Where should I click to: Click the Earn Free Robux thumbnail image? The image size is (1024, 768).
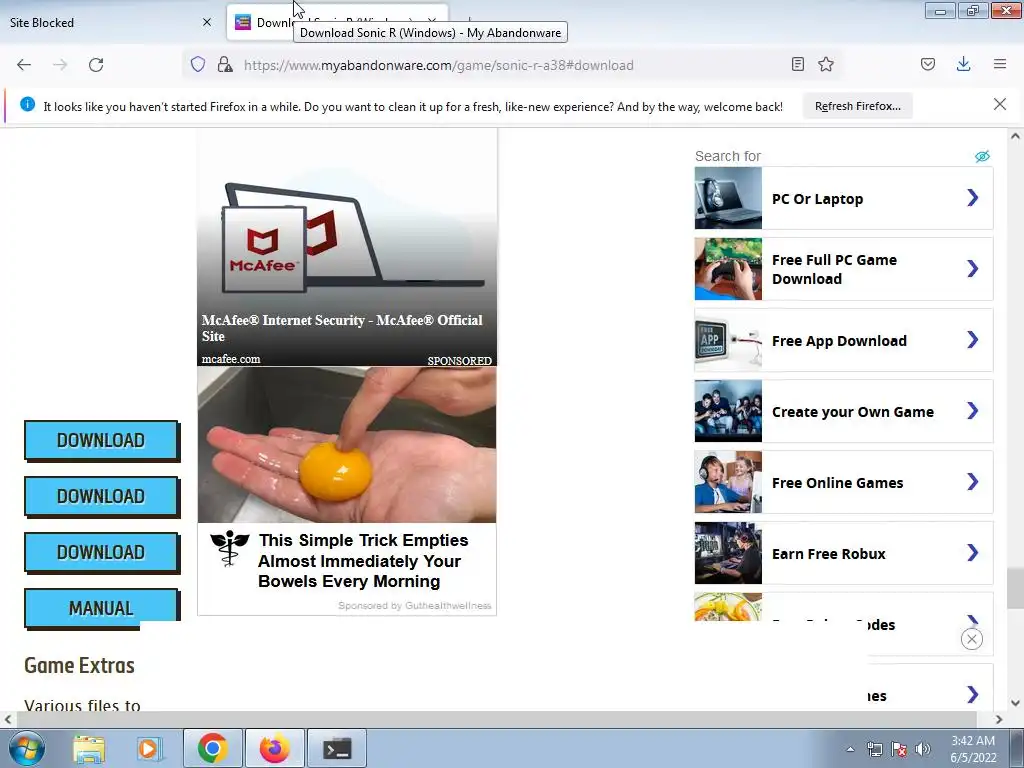pyautogui.click(x=728, y=553)
